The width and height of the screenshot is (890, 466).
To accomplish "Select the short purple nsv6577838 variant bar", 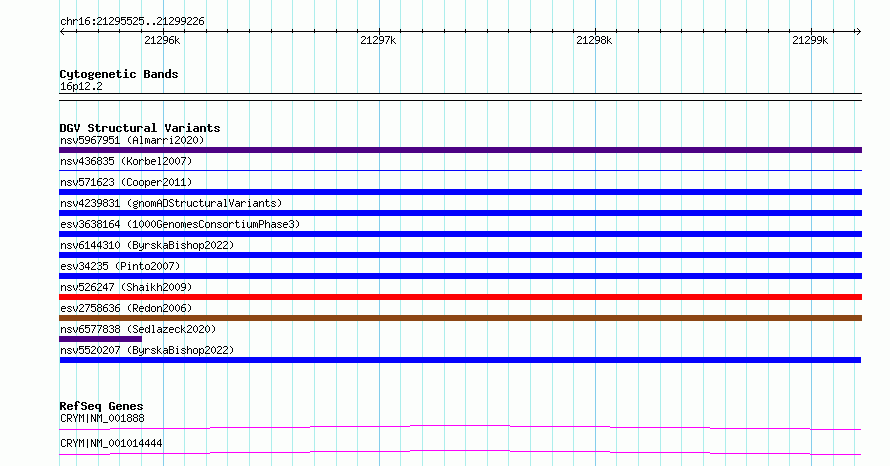I will click(100, 339).
